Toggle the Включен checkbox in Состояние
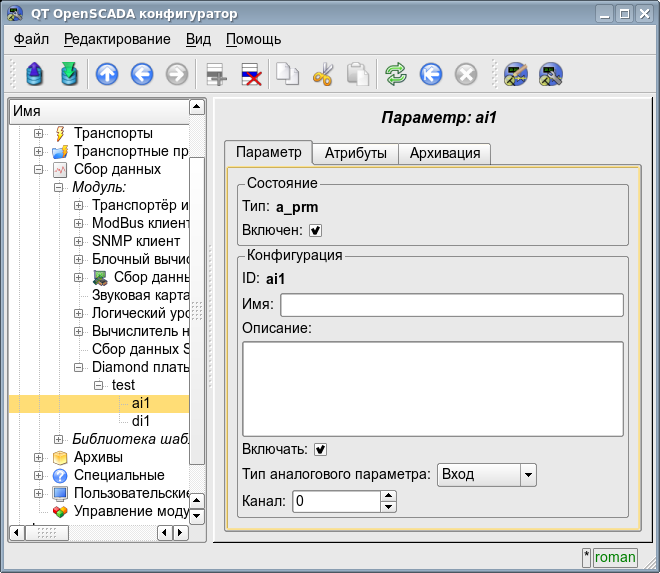Viewport: 660px width, 573px height. point(316,230)
